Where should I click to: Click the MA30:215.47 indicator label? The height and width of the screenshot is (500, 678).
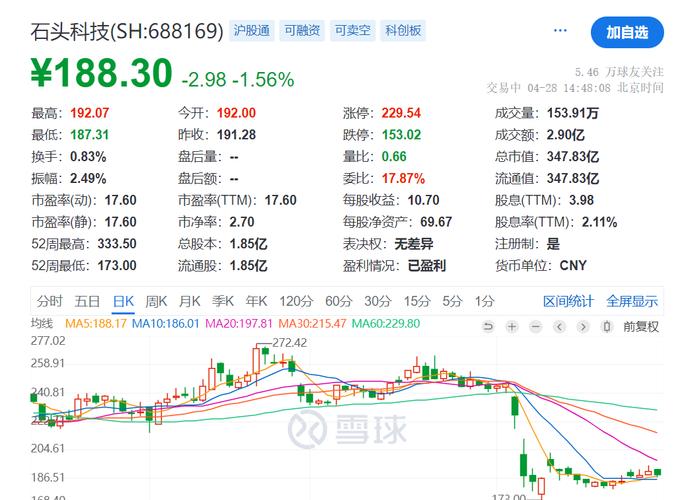312,324
